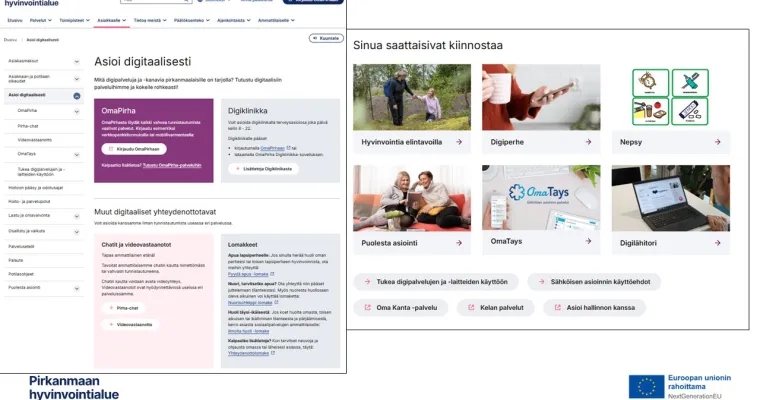Click the arrow icon on Digiperhe card
760x400 pixels.
point(588,142)
